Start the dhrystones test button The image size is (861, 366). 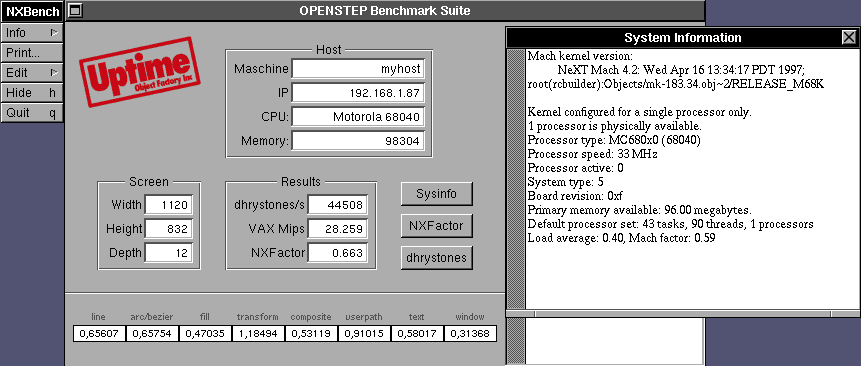[437, 257]
